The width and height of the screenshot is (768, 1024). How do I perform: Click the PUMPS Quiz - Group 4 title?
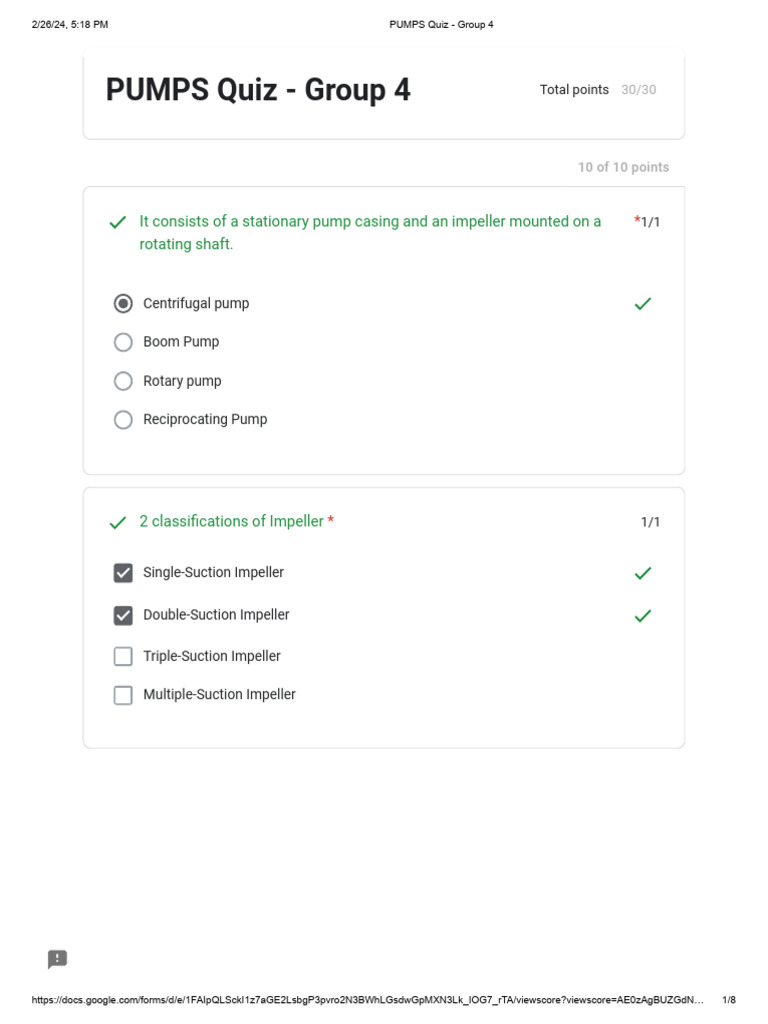(258, 90)
